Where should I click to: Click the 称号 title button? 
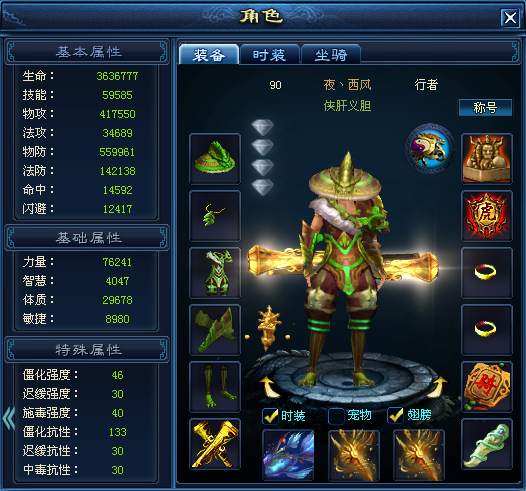(x=485, y=108)
